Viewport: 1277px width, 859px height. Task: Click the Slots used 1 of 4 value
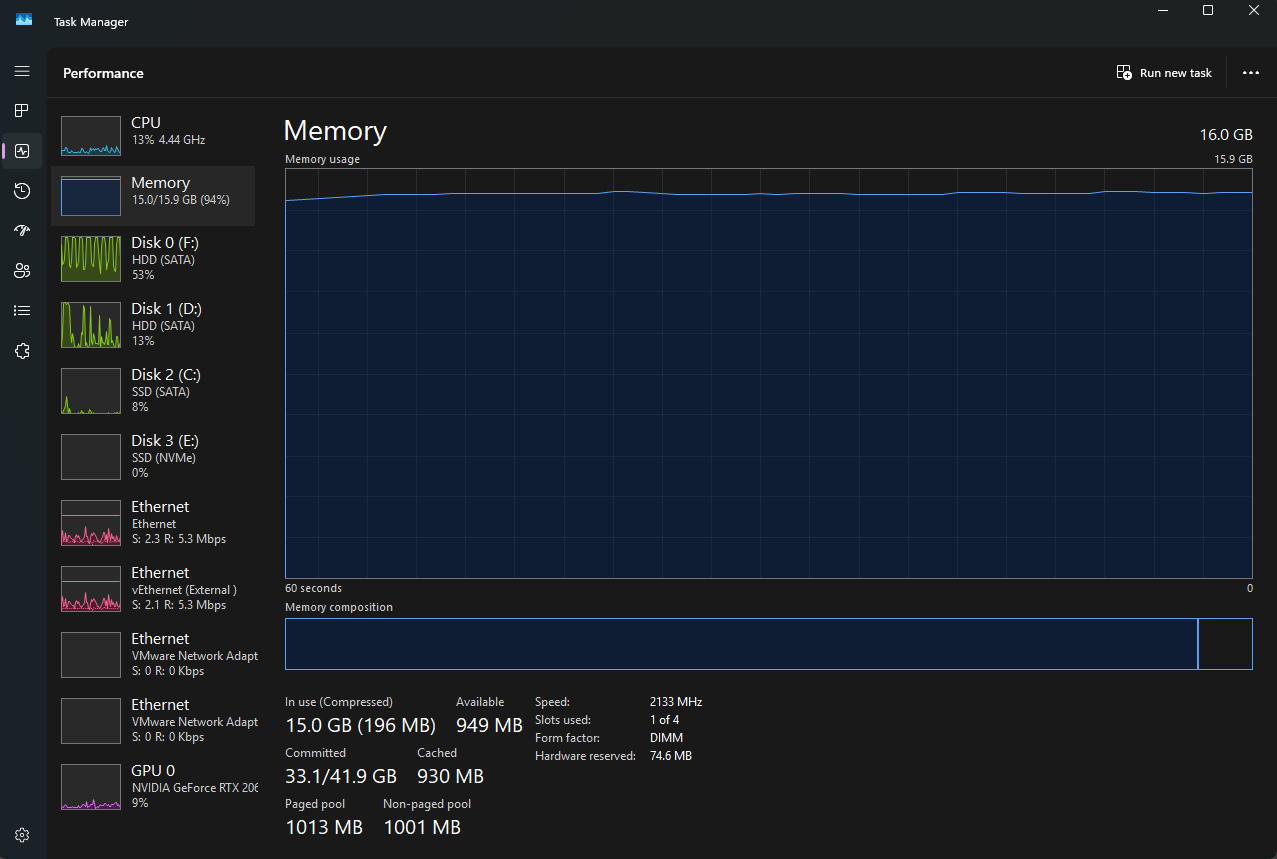(664, 720)
